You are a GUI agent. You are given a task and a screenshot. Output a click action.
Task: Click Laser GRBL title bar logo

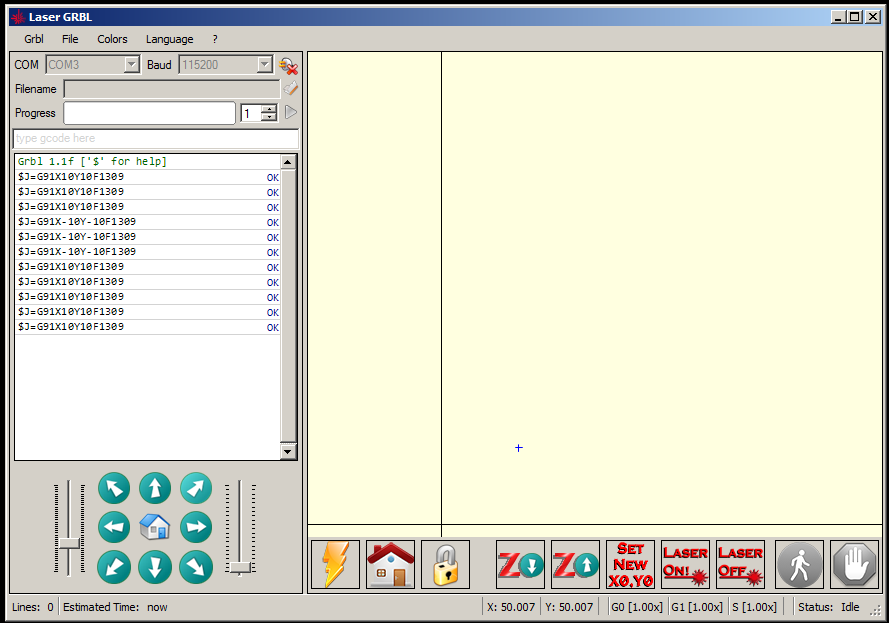18,17
